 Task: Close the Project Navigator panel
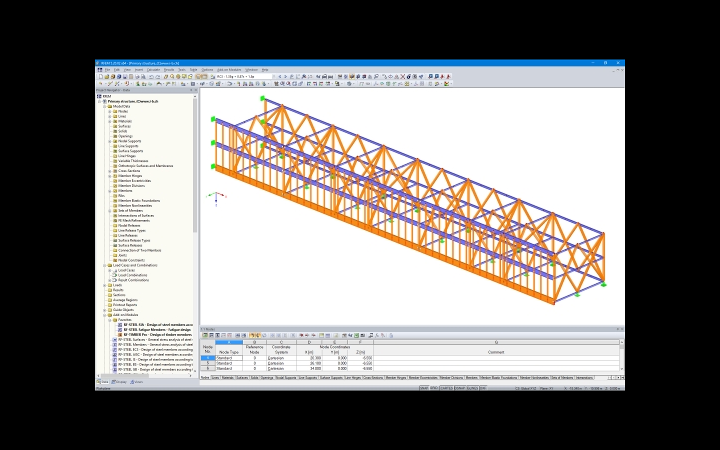[196, 90]
